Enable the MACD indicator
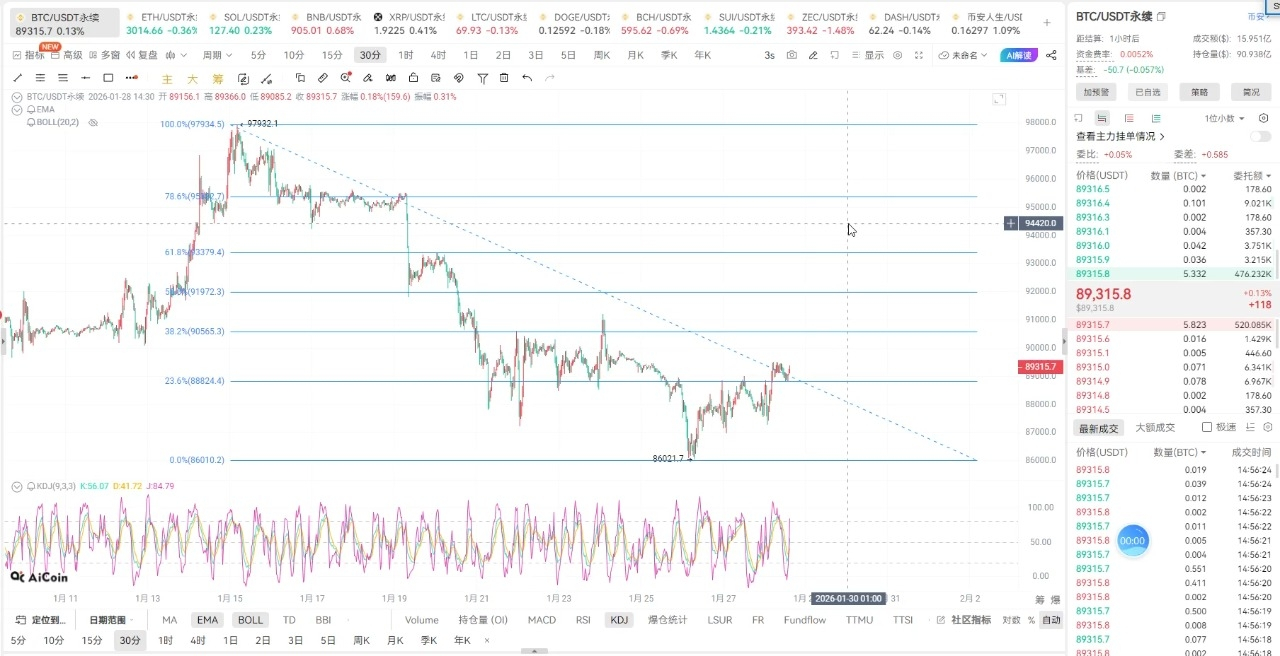1280x656 pixels. pyautogui.click(x=541, y=620)
